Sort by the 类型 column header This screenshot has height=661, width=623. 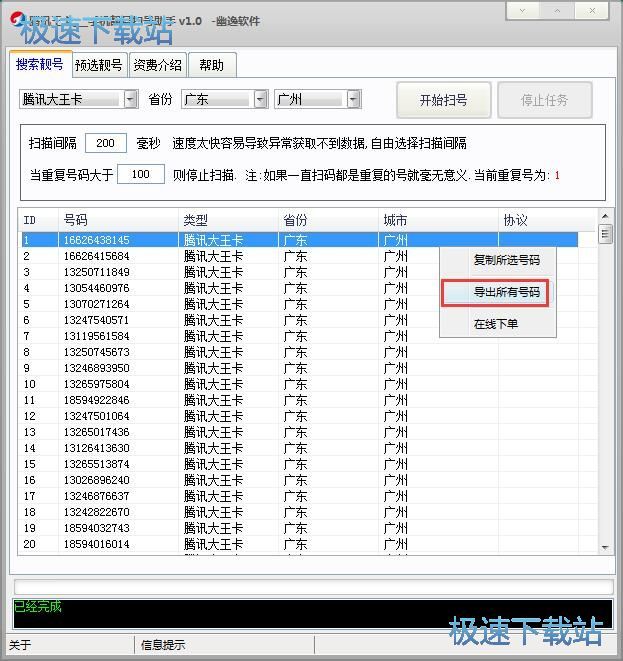(228, 220)
